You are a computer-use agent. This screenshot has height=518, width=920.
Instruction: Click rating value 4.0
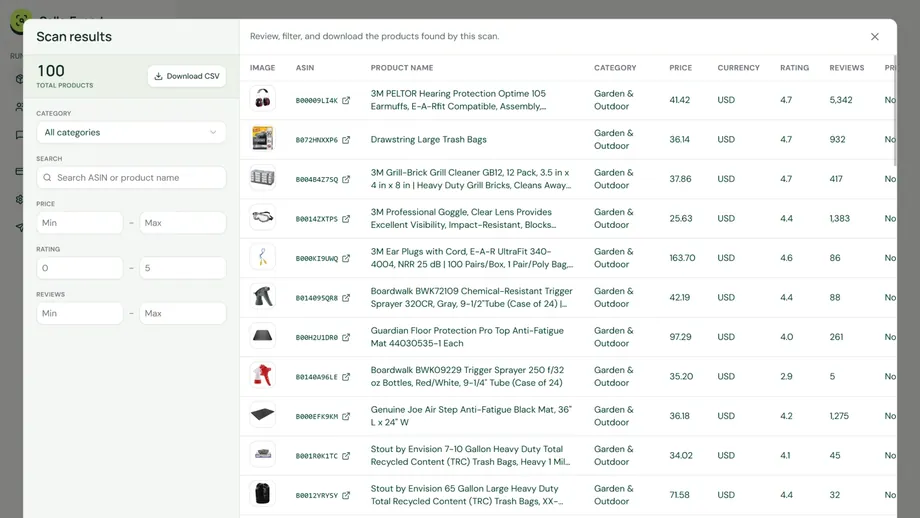coord(786,337)
